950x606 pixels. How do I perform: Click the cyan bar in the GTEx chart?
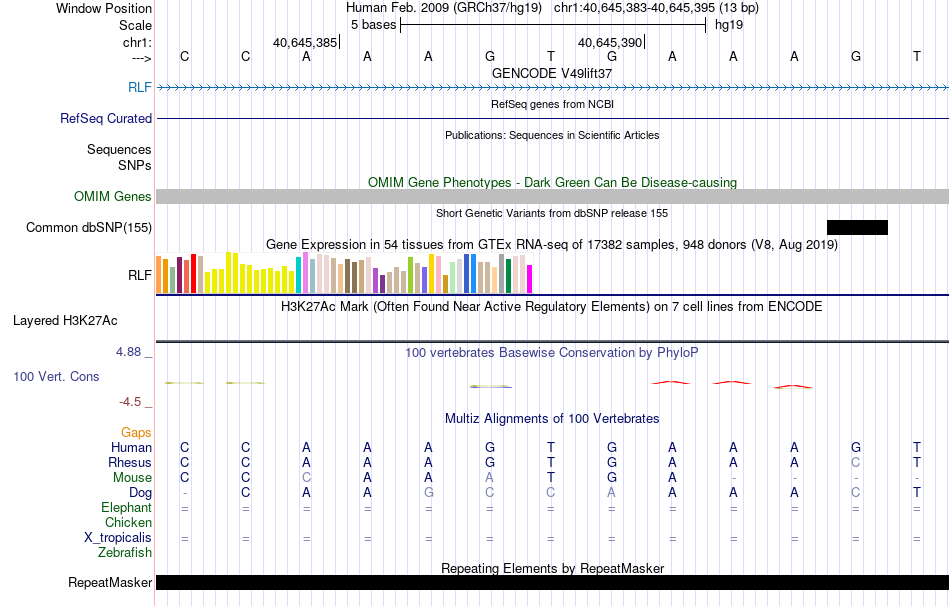click(x=299, y=275)
